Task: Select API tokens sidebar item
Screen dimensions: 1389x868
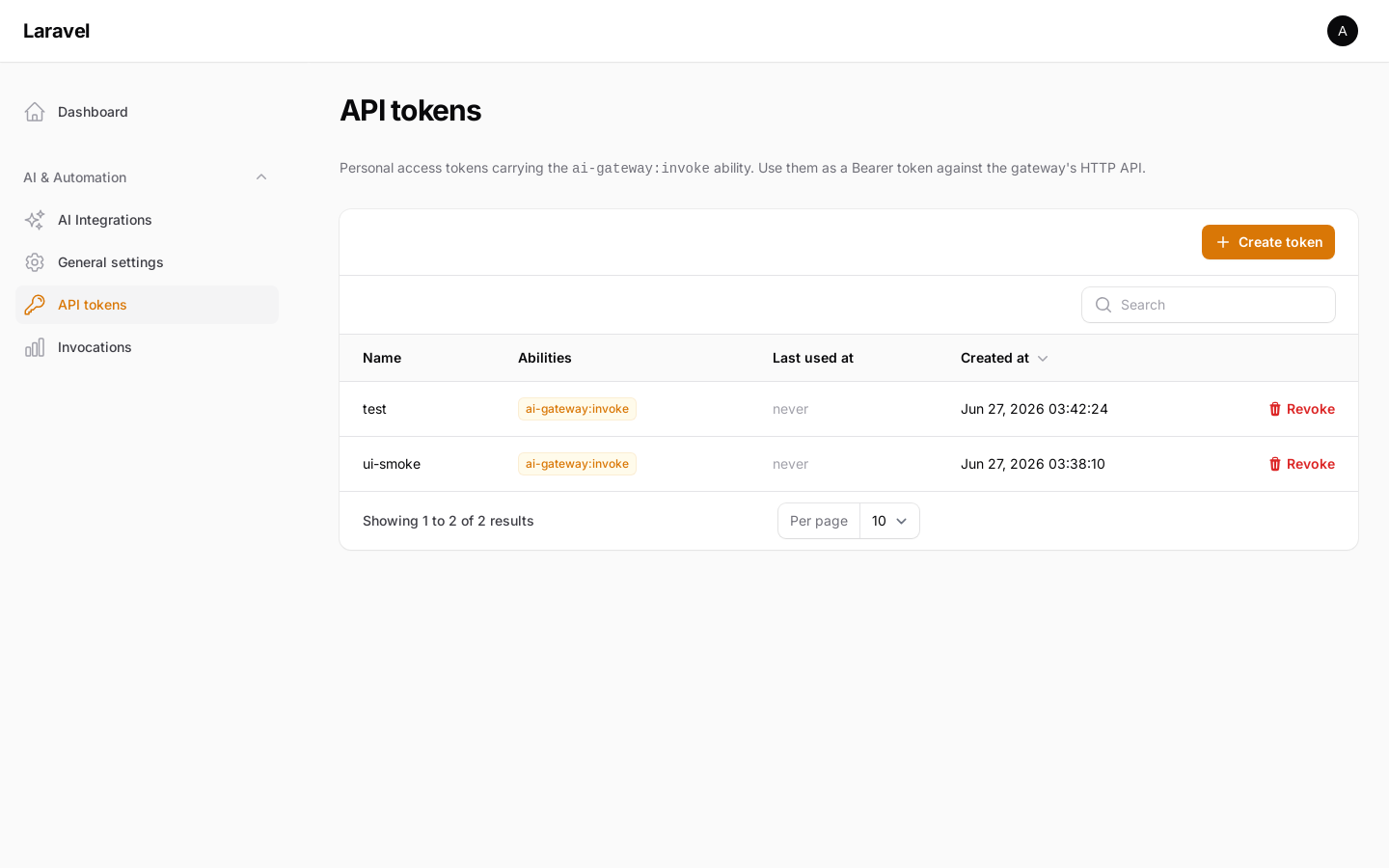Action: pos(147,305)
